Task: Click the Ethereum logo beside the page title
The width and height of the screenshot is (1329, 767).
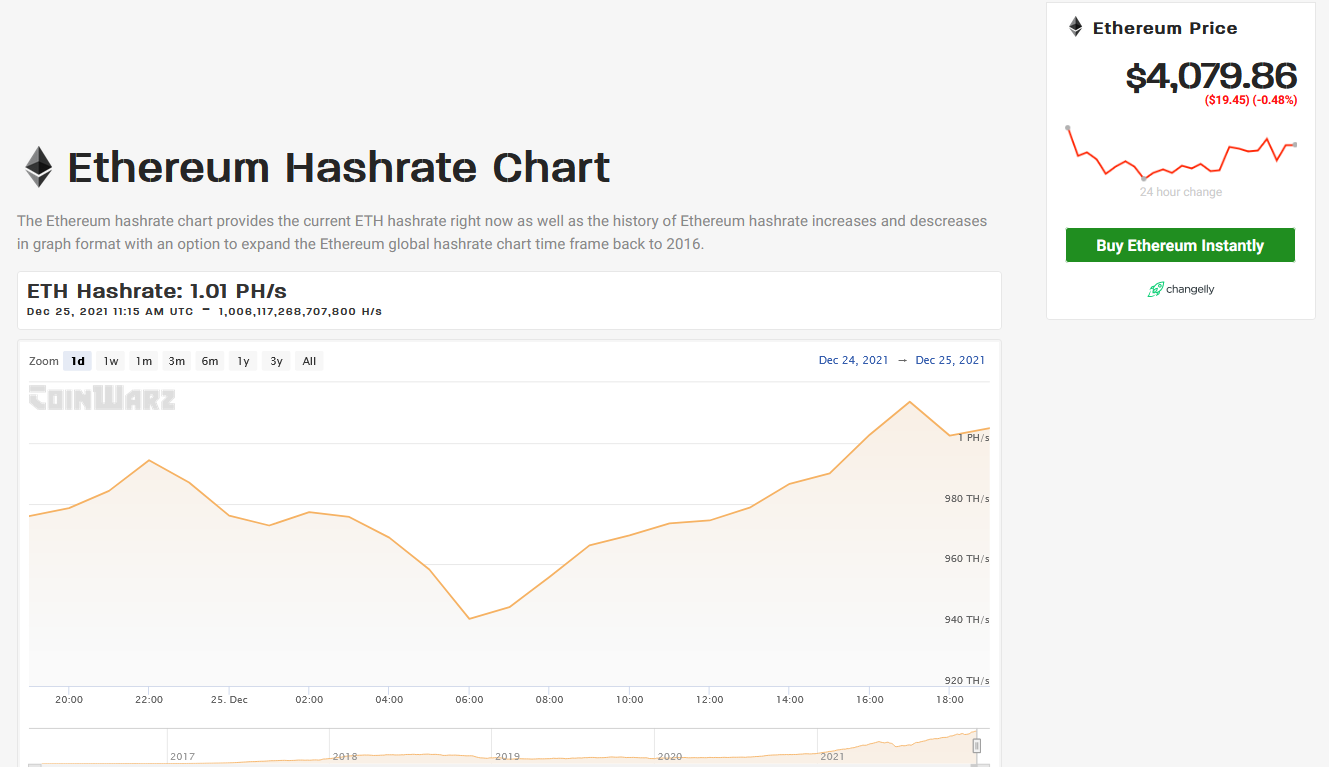Action: (x=39, y=167)
